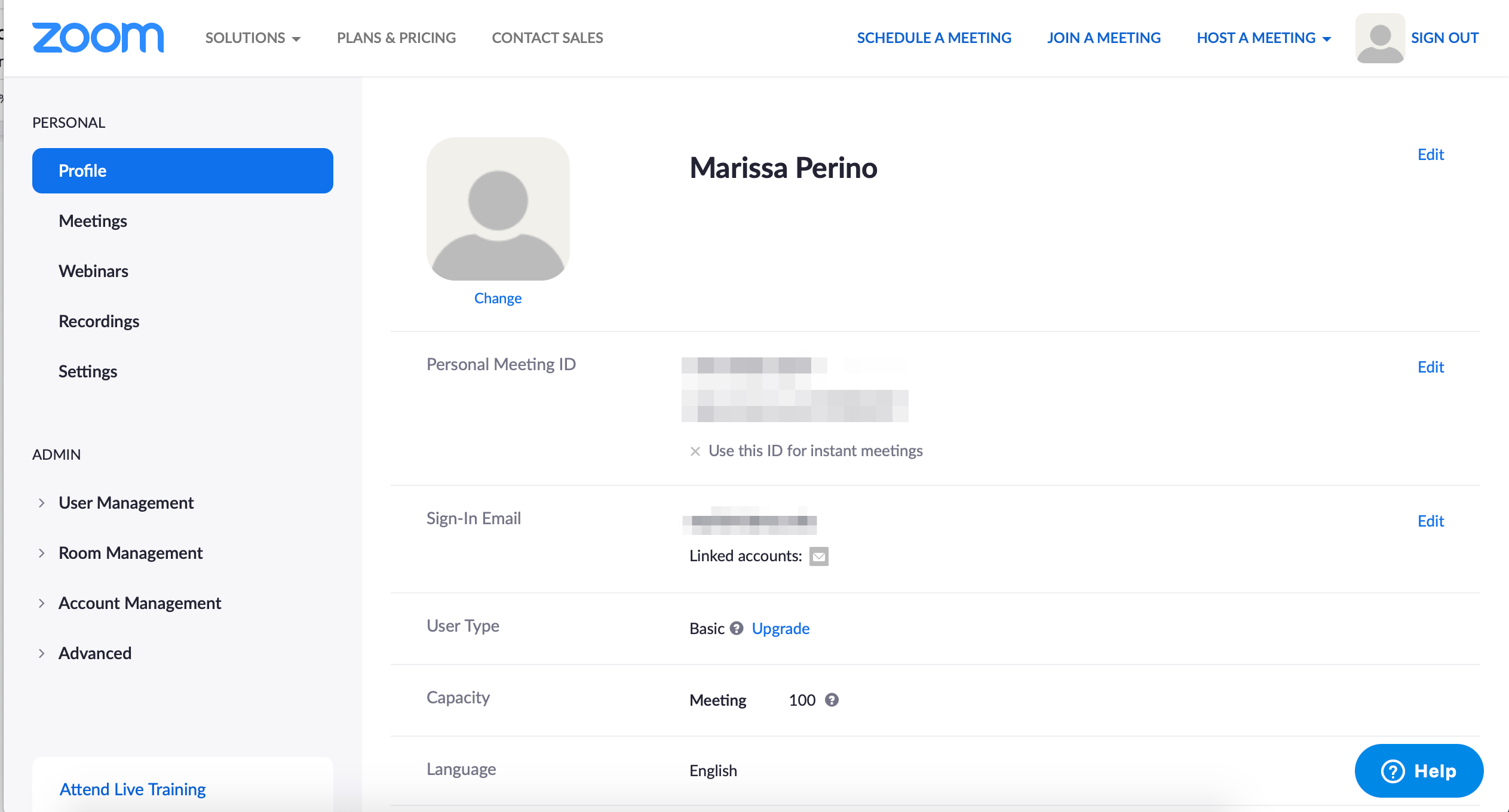Click the help icon beside Meeting capacity 100
The width and height of the screenshot is (1509, 812).
(x=832, y=700)
